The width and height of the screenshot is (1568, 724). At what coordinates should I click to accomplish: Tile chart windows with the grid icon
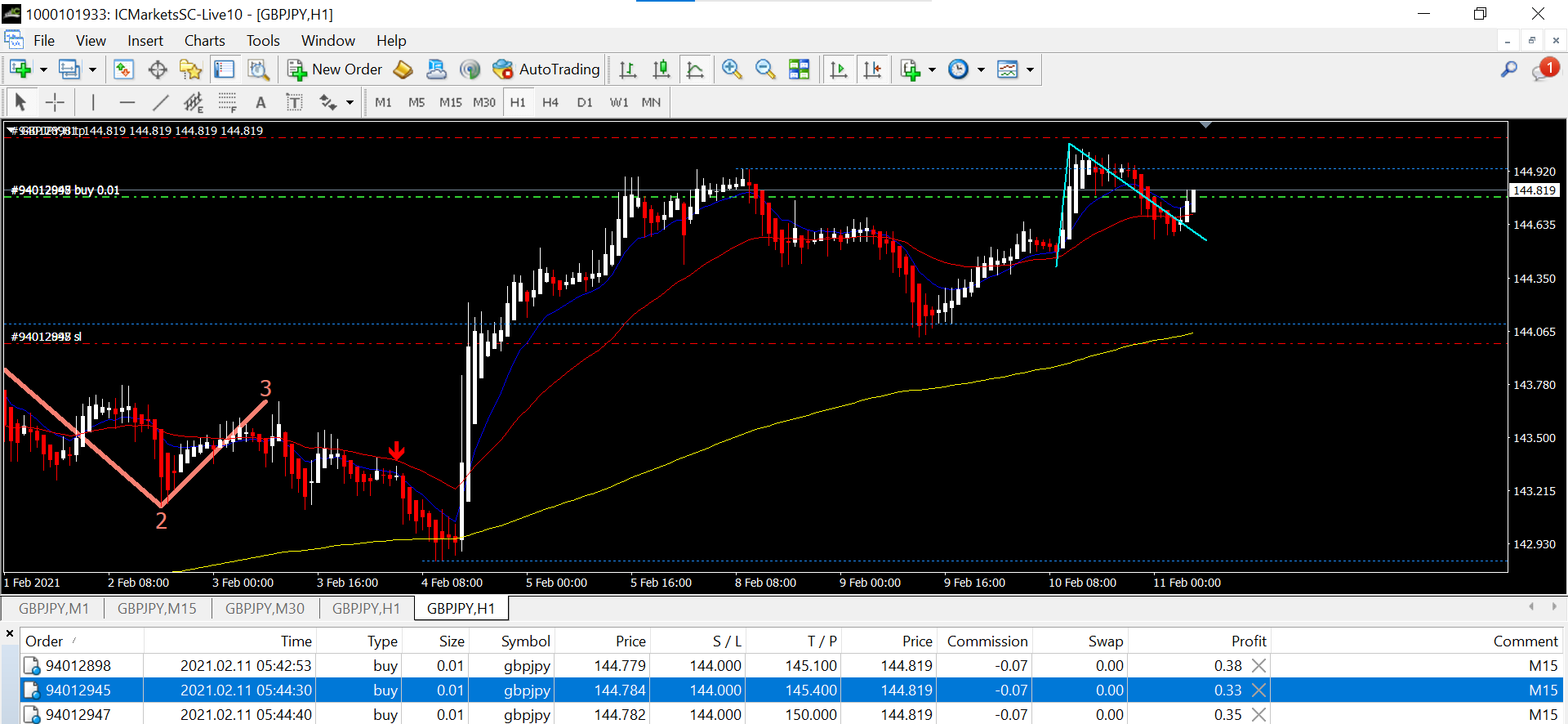[799, 69]
